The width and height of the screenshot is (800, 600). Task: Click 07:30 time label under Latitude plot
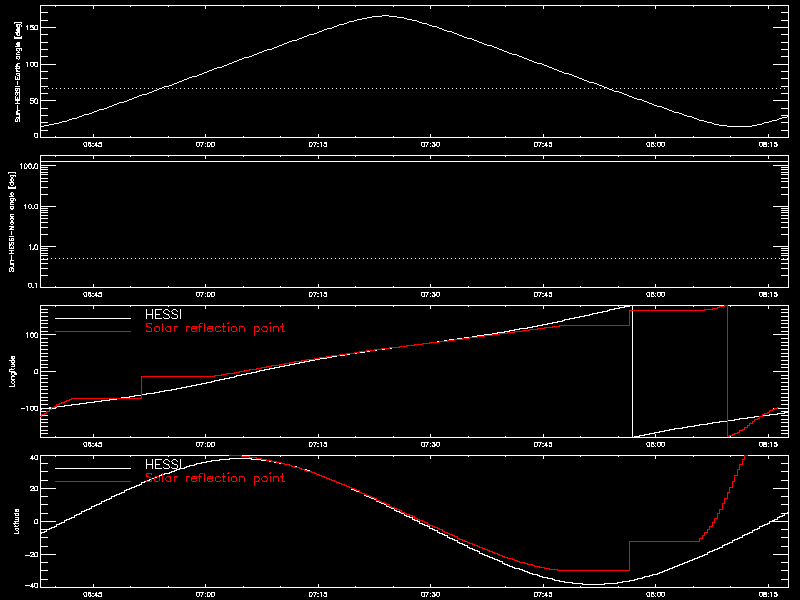430,594
